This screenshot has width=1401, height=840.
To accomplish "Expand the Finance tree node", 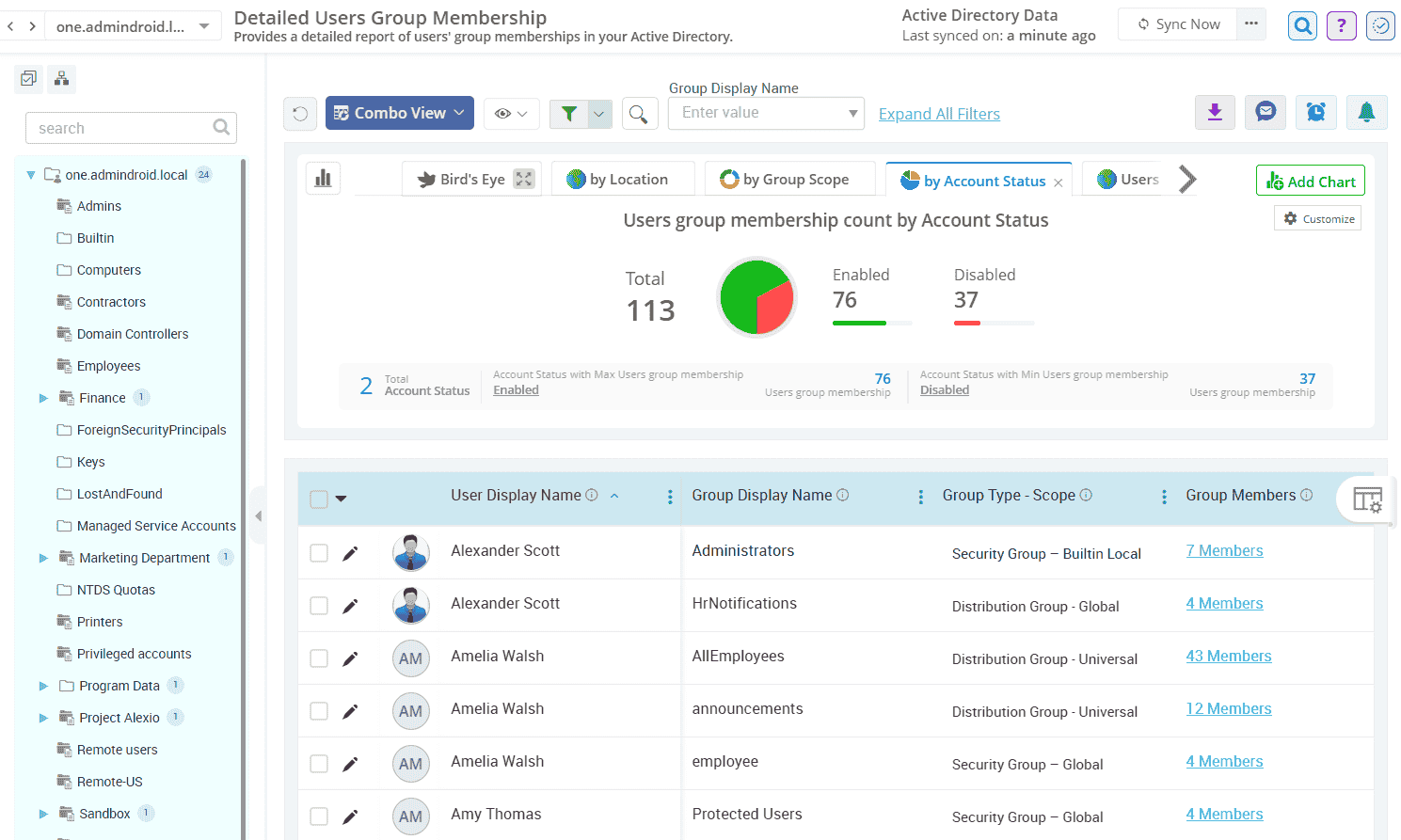I will [43, 398].
